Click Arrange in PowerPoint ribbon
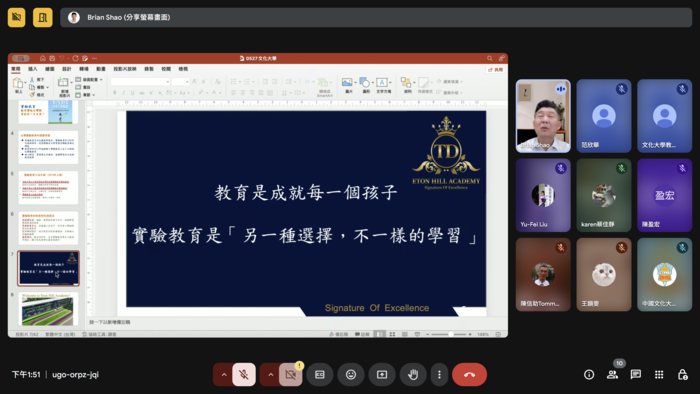Viewport: 700px width, 394px height. [407, 85]
